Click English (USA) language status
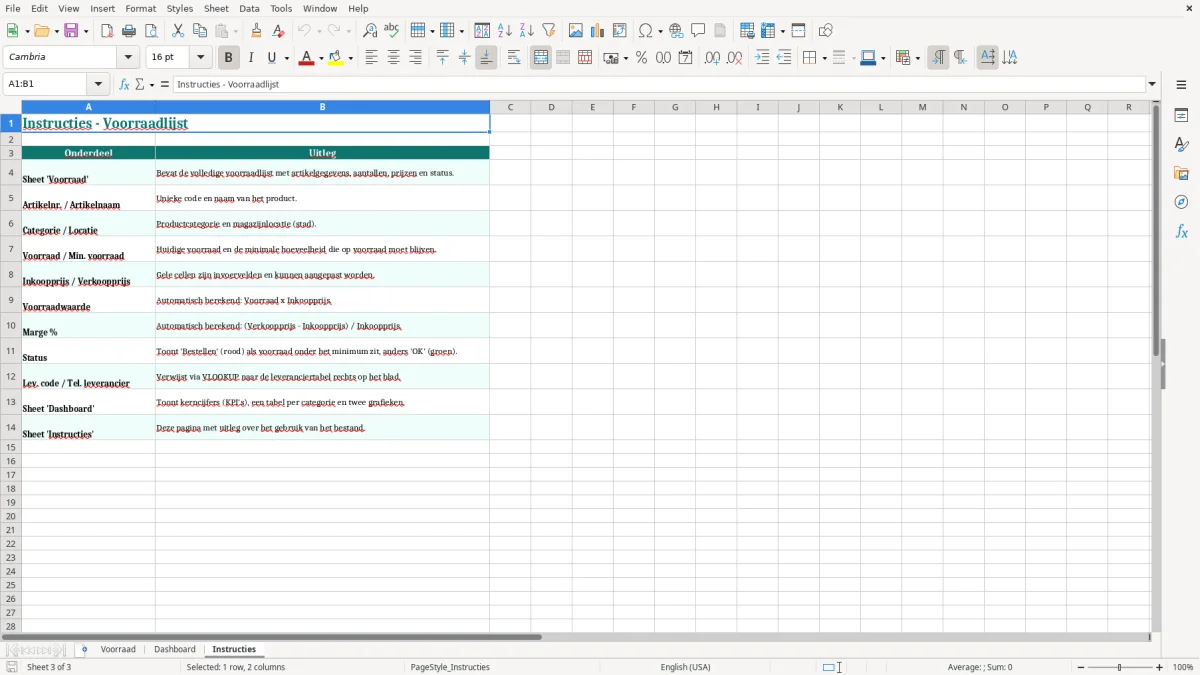Image resolution: width=1200 pixels, height=675 pixels. [686, 667]
